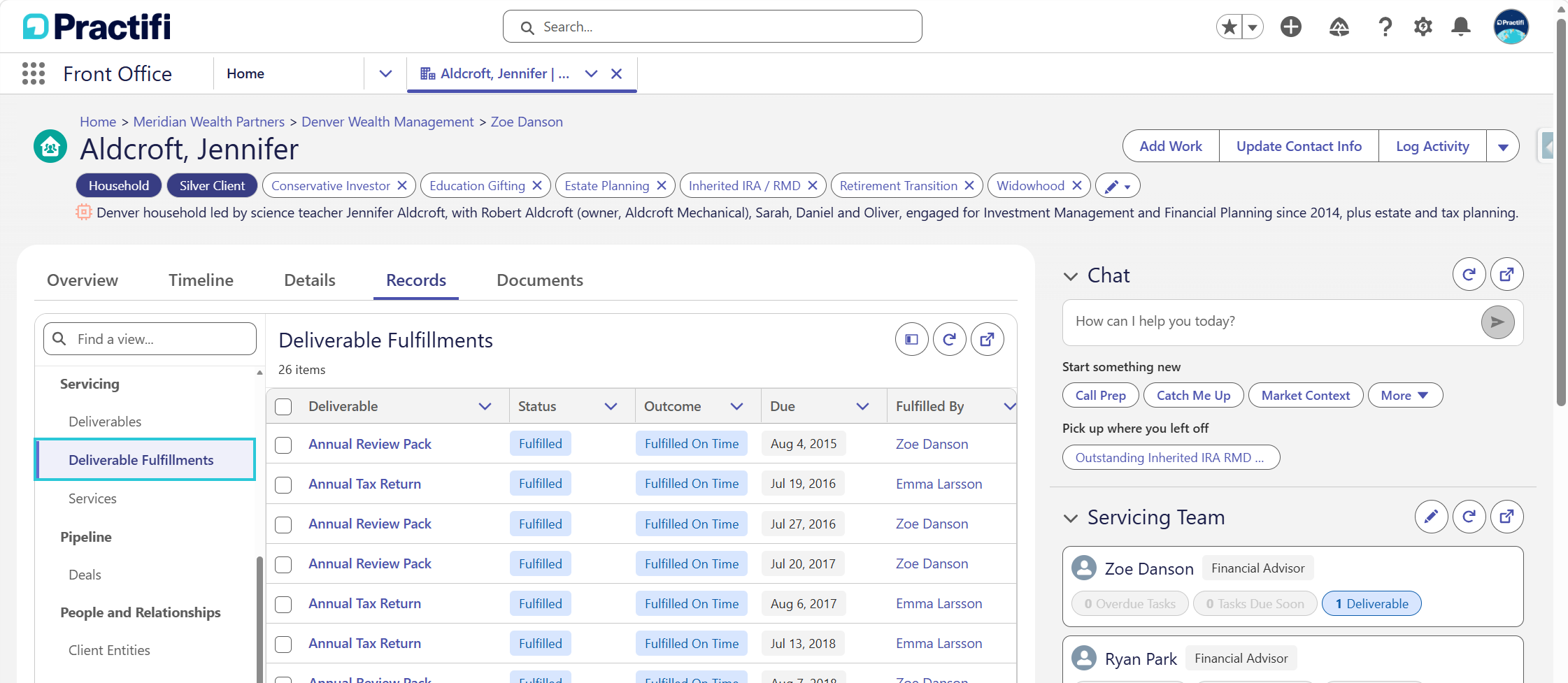Check the Aug 4, 2015 Annual Review Pack row
This screenshot has height=683, width=1568.
[x=283, y=445]
